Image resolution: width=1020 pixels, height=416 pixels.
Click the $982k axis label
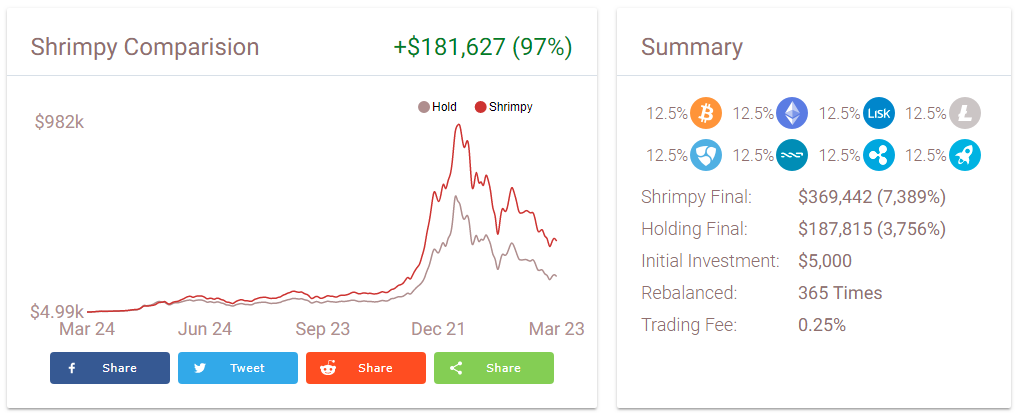(x=60, y=122)
